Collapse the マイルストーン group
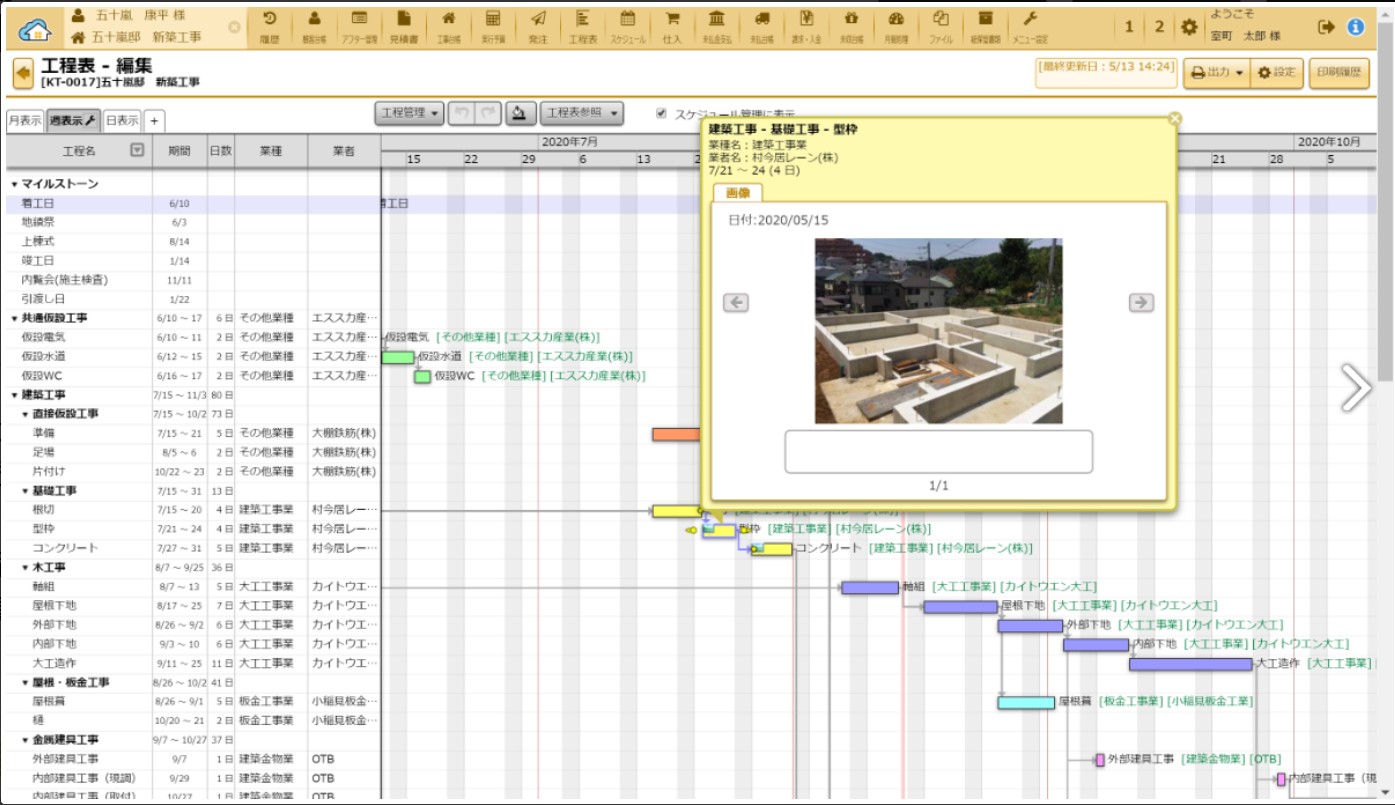The height and width of the screenshot is (805, 1395). click(14, 184)
